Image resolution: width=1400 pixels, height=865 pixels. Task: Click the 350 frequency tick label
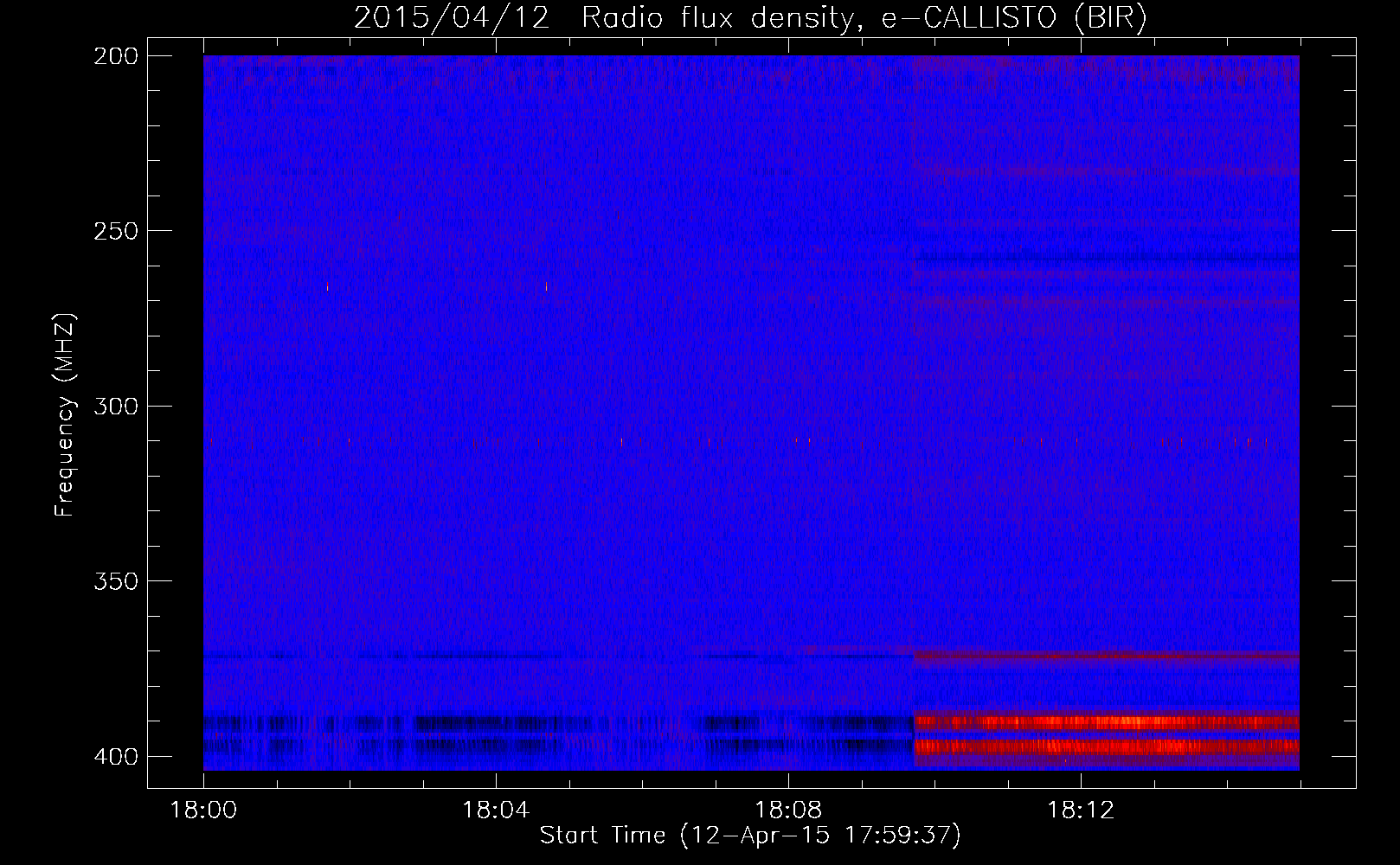[115, 581]
